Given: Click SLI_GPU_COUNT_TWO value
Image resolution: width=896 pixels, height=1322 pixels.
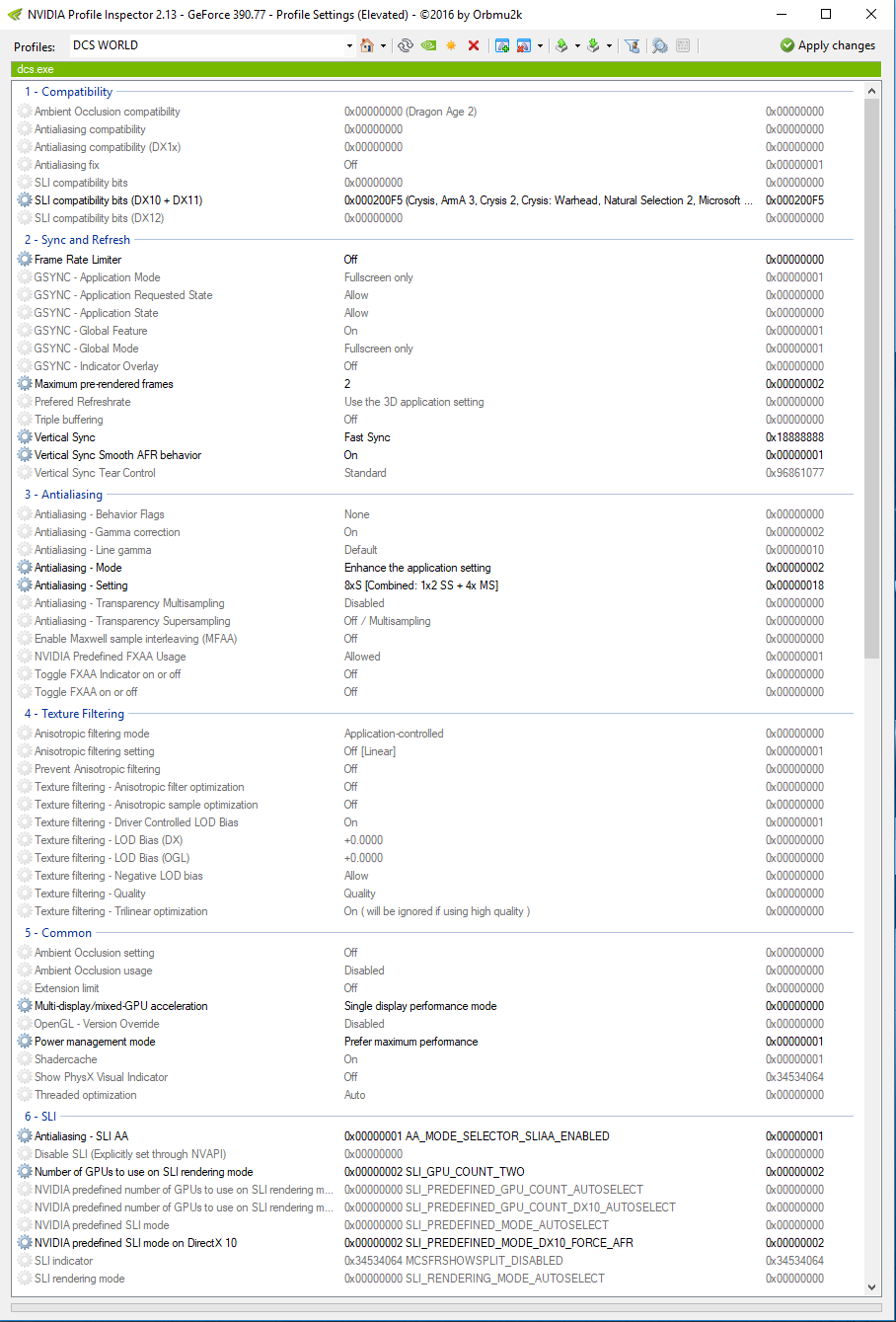Looking at the screenshot, I should point(434,1172).
